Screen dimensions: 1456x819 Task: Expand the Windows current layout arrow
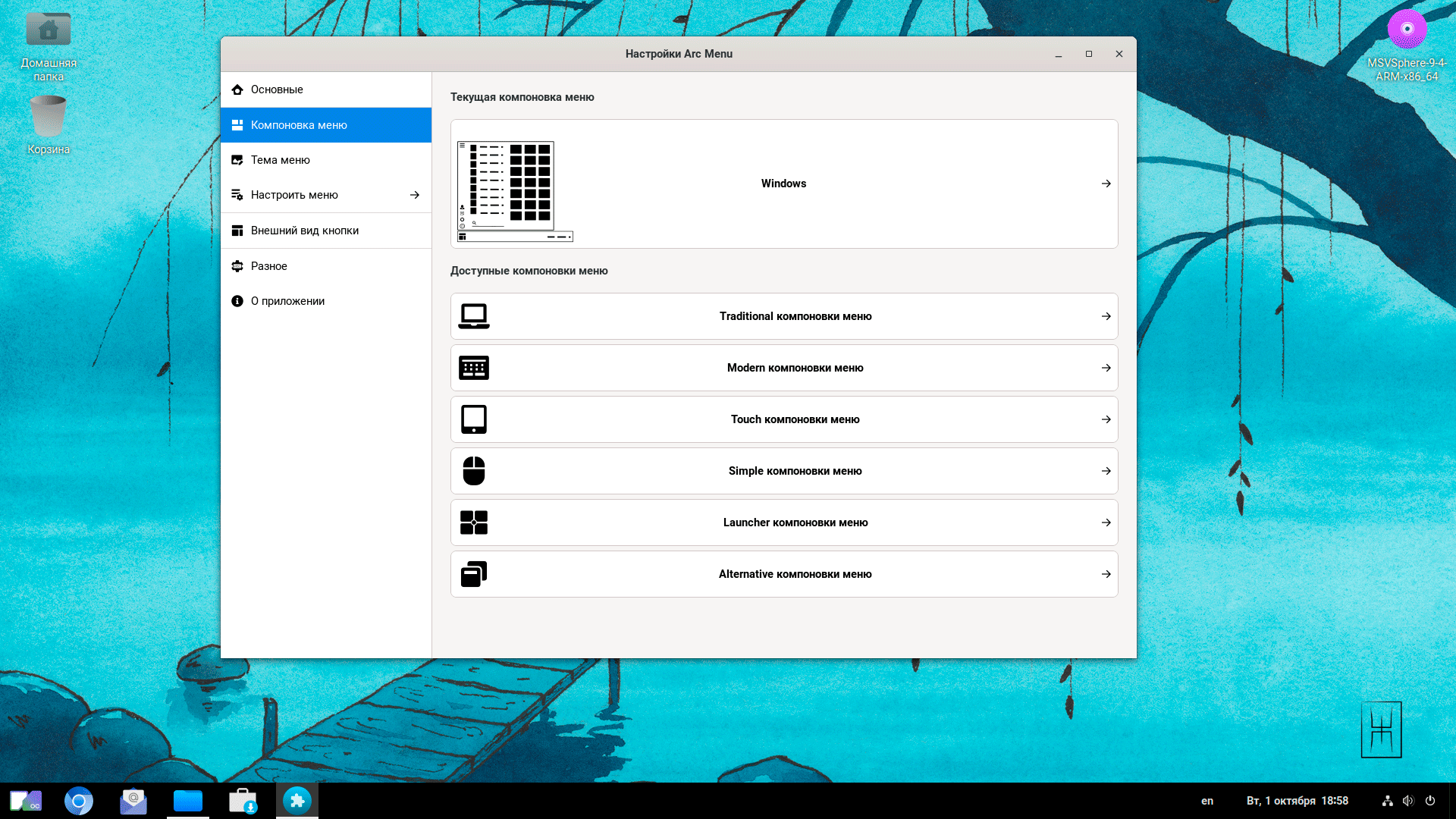tap(1106, 184)
